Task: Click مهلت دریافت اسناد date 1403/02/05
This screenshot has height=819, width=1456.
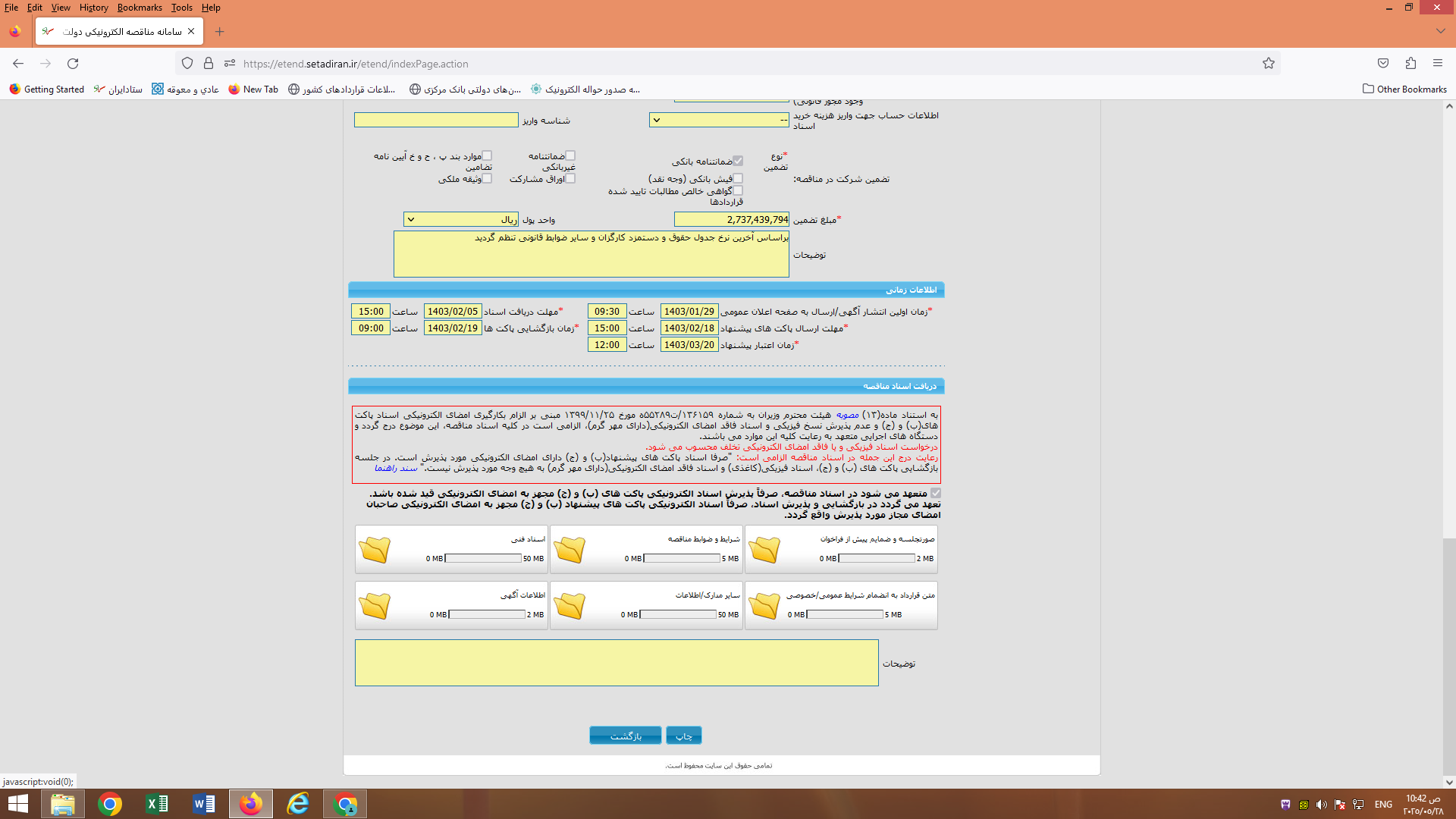Action: [x=453, y=312]
